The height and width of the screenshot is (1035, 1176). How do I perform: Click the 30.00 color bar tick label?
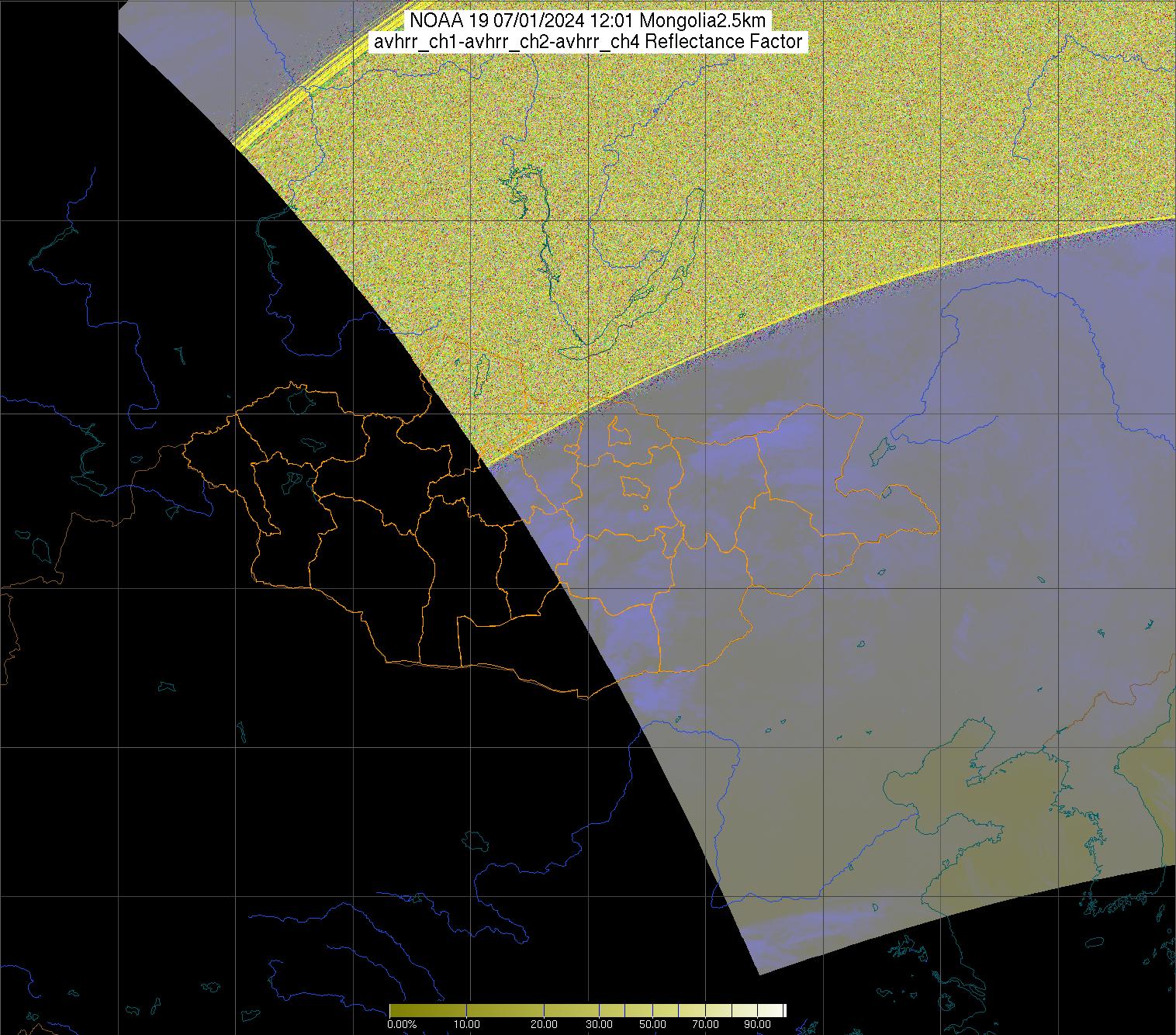point(600,1025)
